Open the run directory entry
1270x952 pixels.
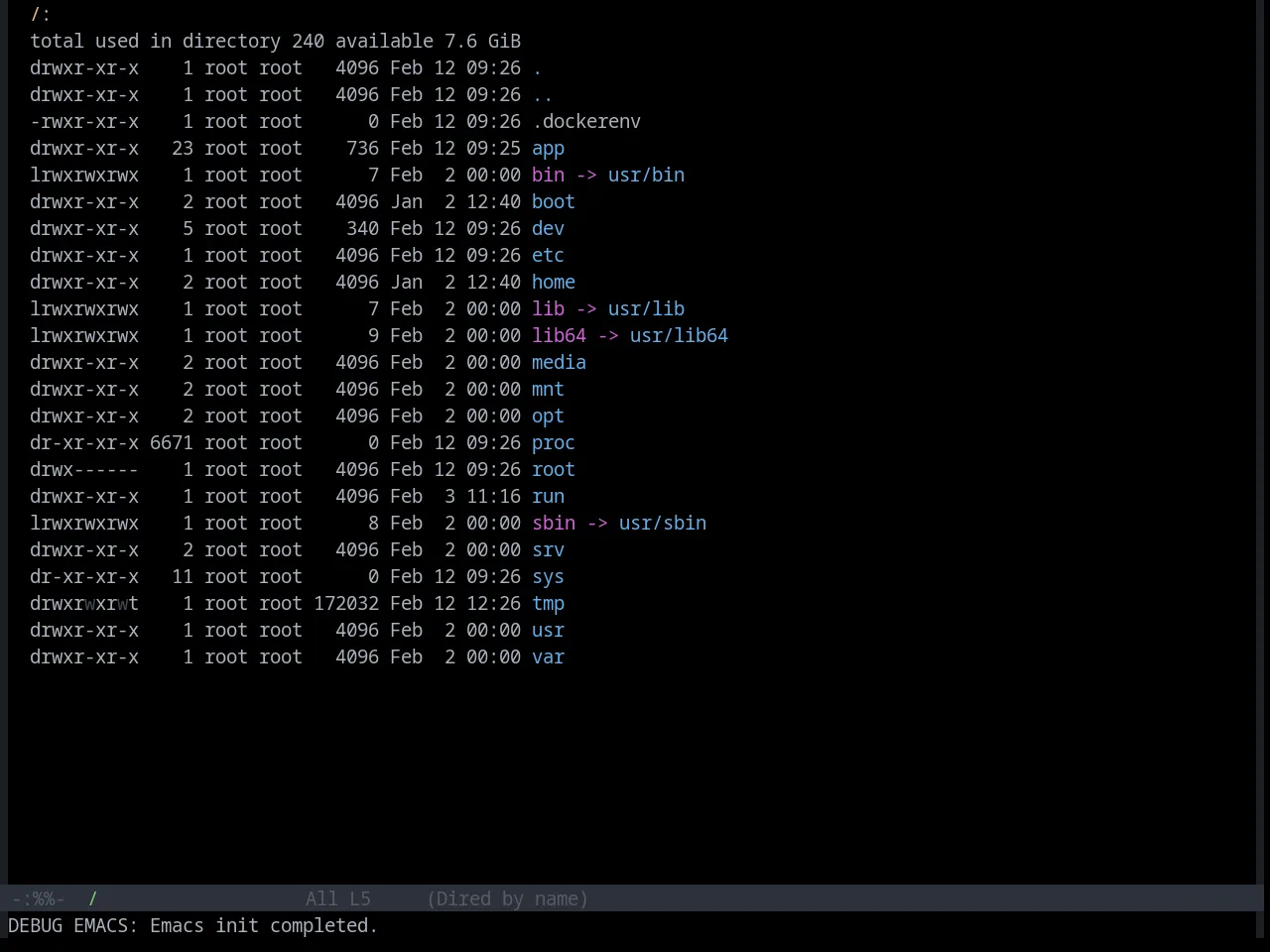[548, 496]
